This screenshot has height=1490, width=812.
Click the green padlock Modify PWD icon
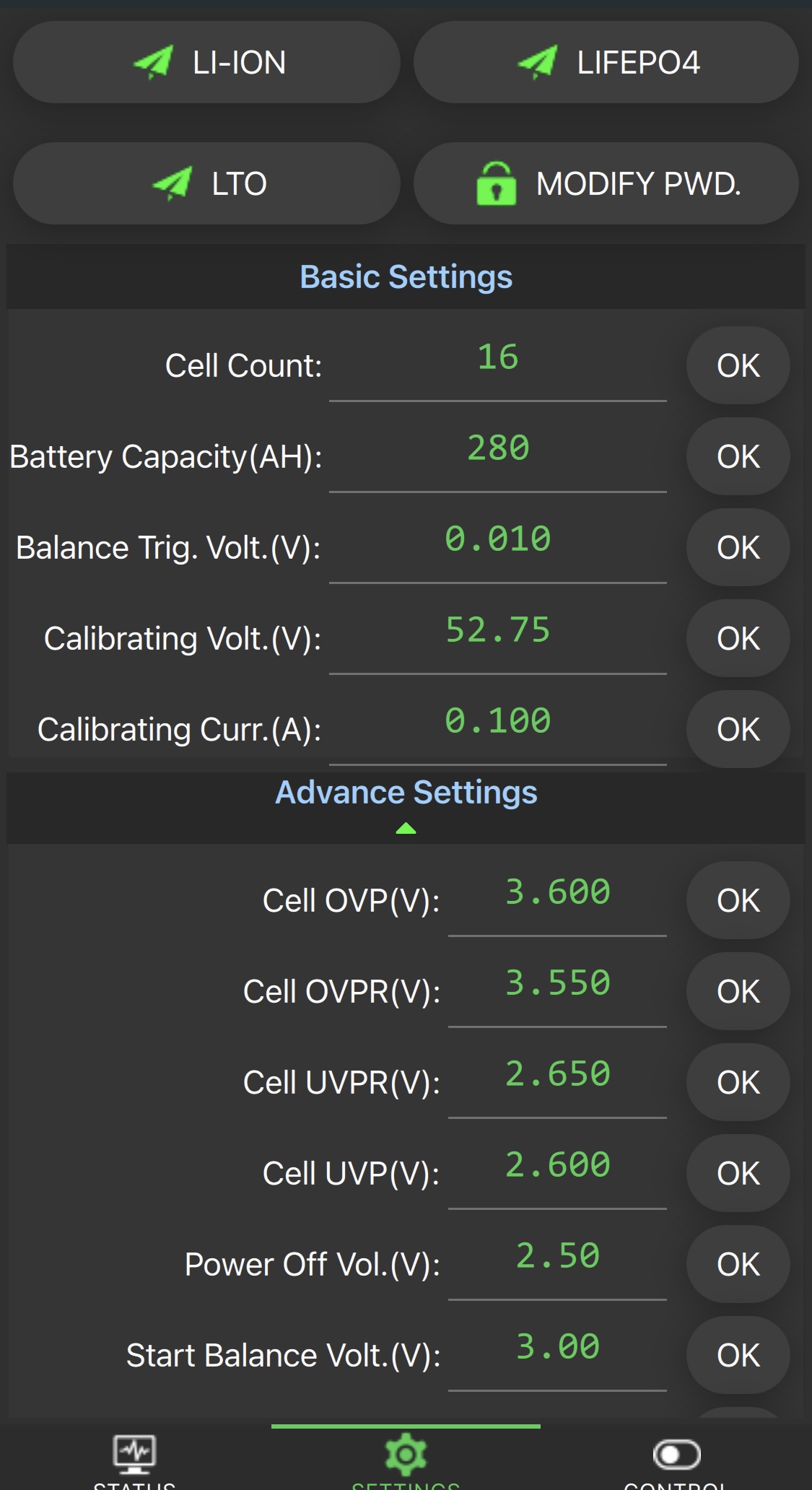point(496,183)
